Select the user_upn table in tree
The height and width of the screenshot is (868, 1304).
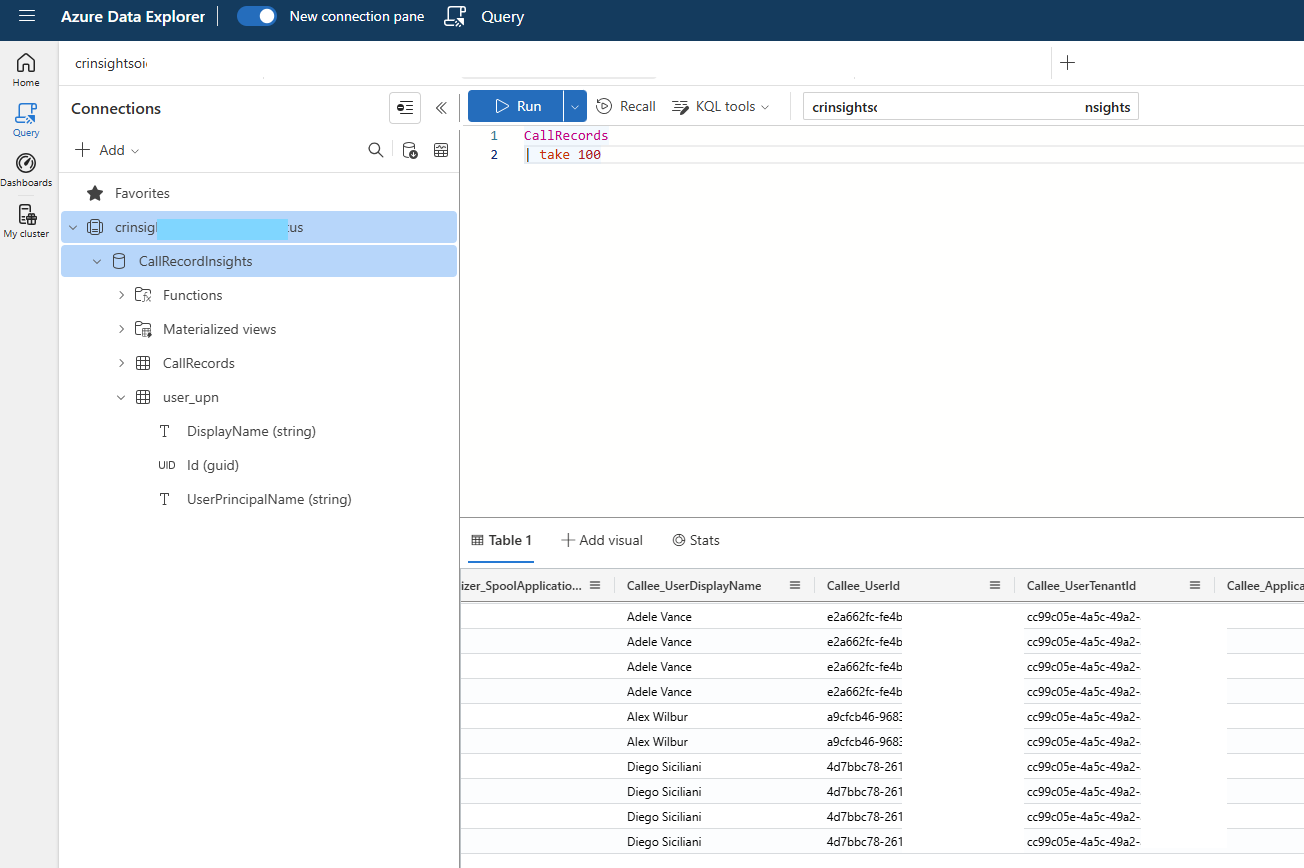tap(190, 397)
